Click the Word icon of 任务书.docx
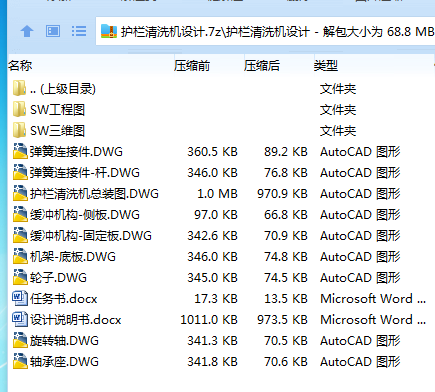The height and width of the screenshot is (392, 435). (20, 298)
